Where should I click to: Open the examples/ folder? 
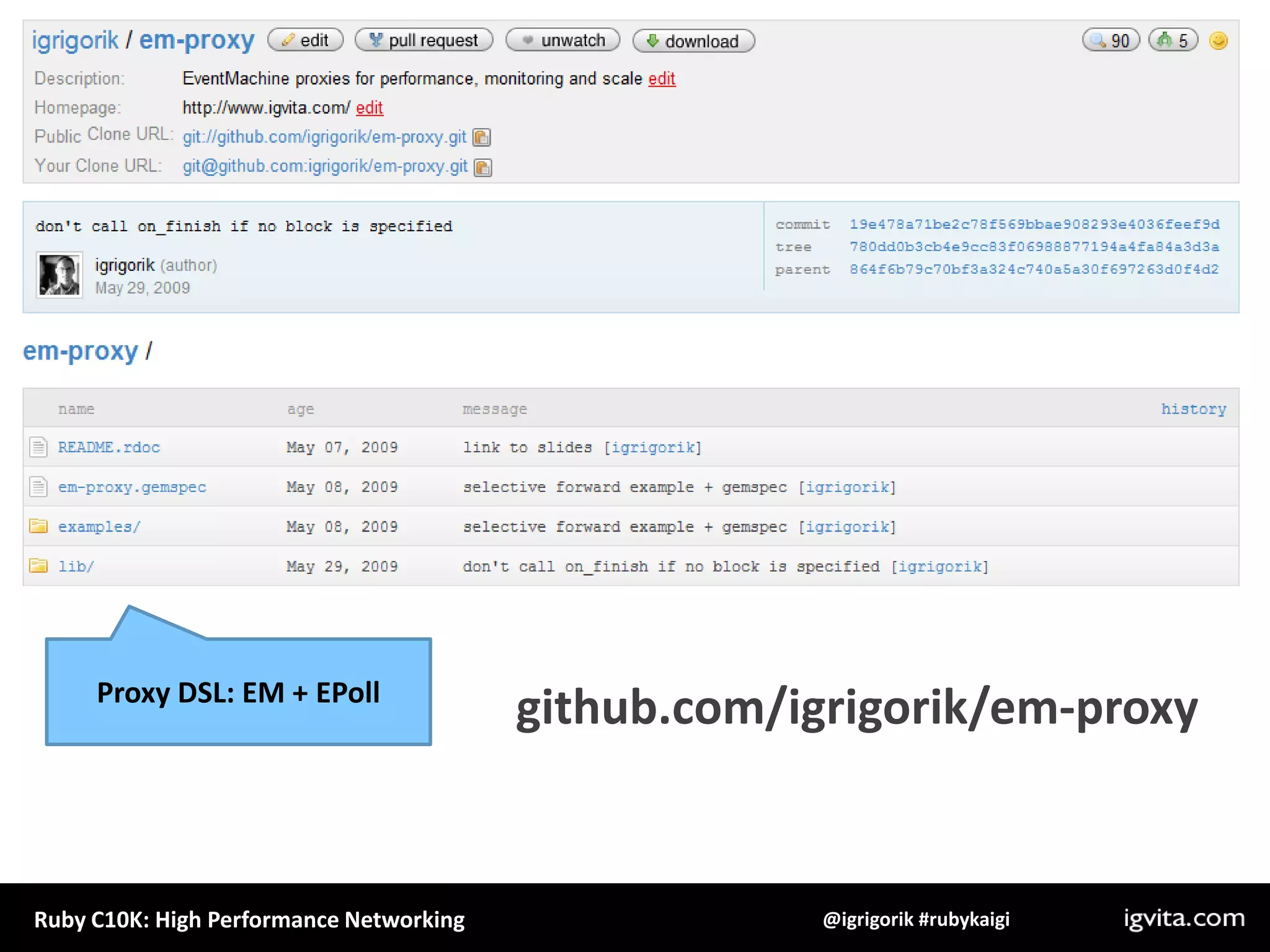pyautogui.click(x=99, y=527)
